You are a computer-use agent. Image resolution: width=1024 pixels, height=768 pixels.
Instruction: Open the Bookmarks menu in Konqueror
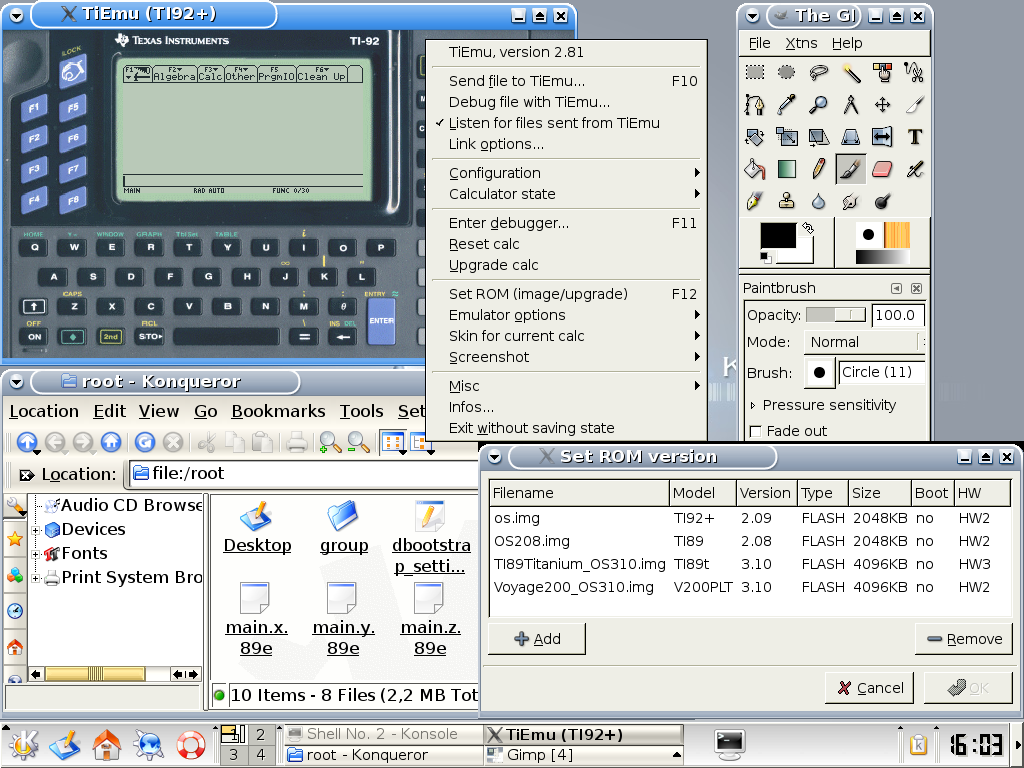[278, 411]
